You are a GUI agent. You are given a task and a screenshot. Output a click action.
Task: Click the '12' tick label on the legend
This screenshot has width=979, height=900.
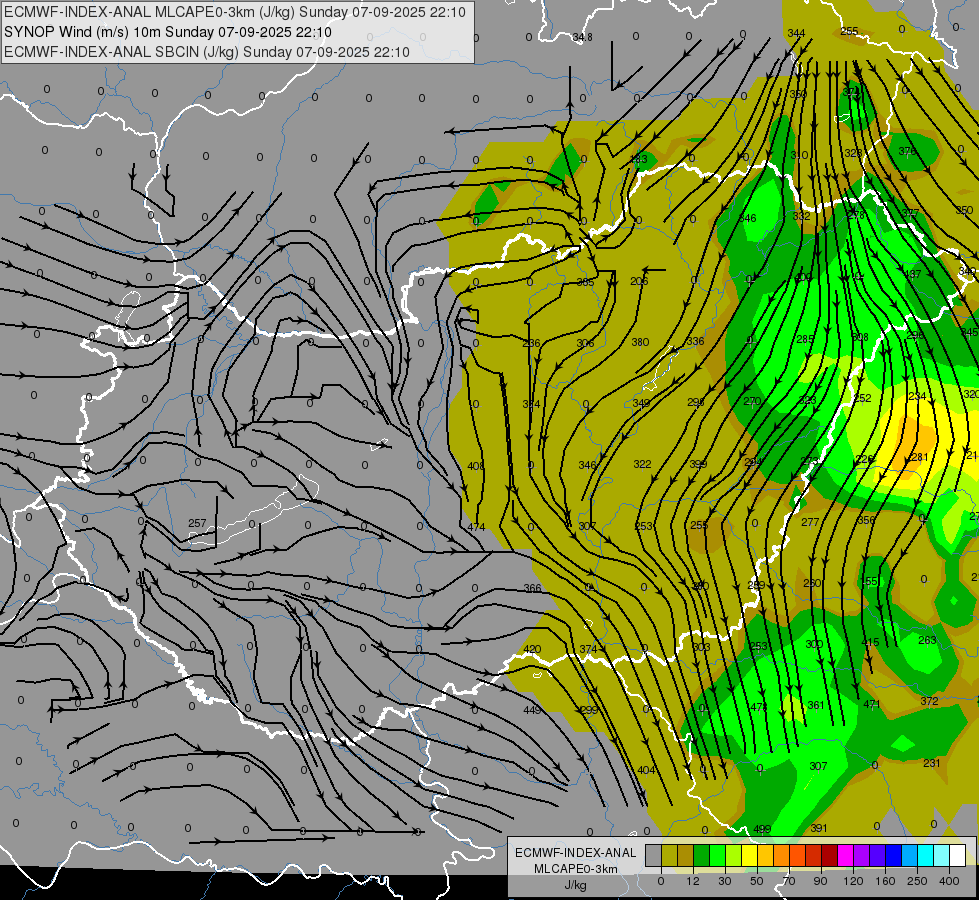(693, 881)
